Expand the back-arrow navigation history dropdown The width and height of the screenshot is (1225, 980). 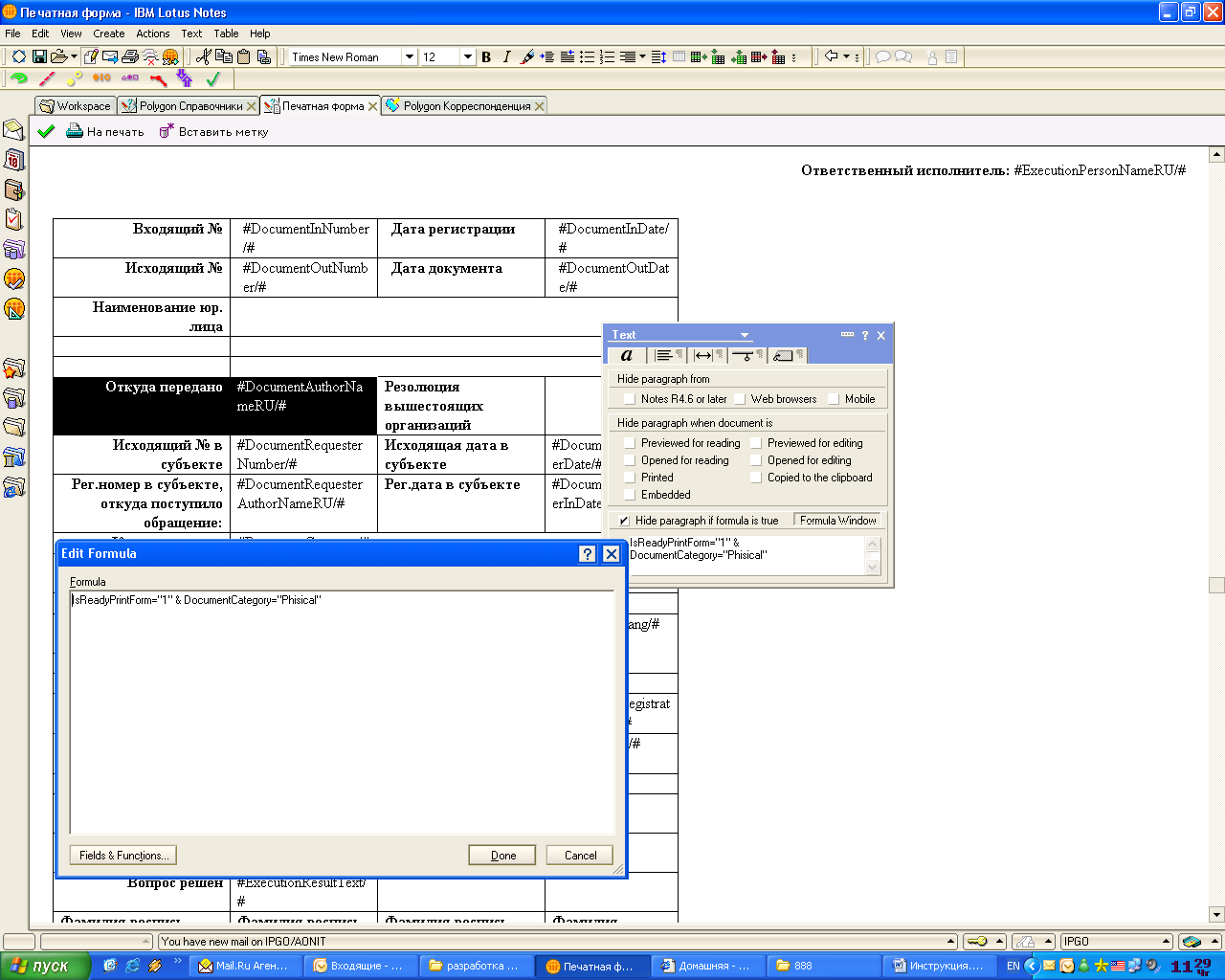click(x=847, y=57)
